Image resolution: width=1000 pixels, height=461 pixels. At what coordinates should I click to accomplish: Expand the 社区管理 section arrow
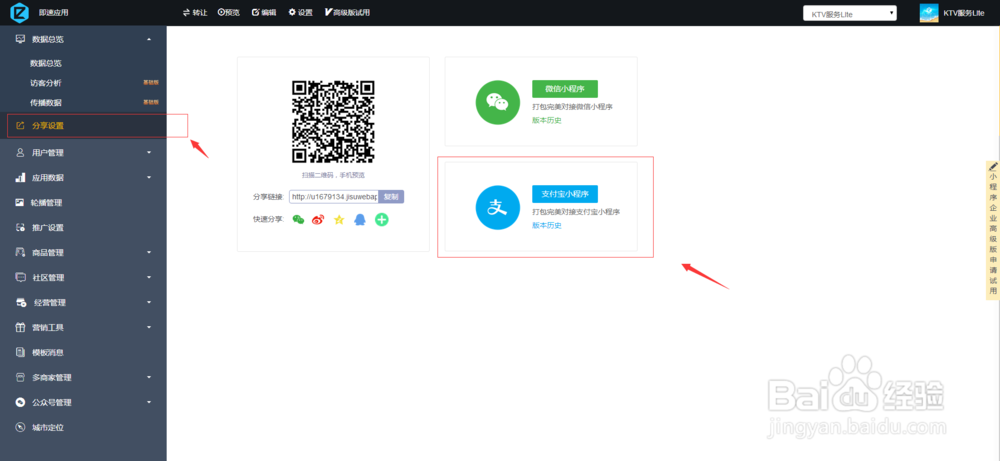149,277
